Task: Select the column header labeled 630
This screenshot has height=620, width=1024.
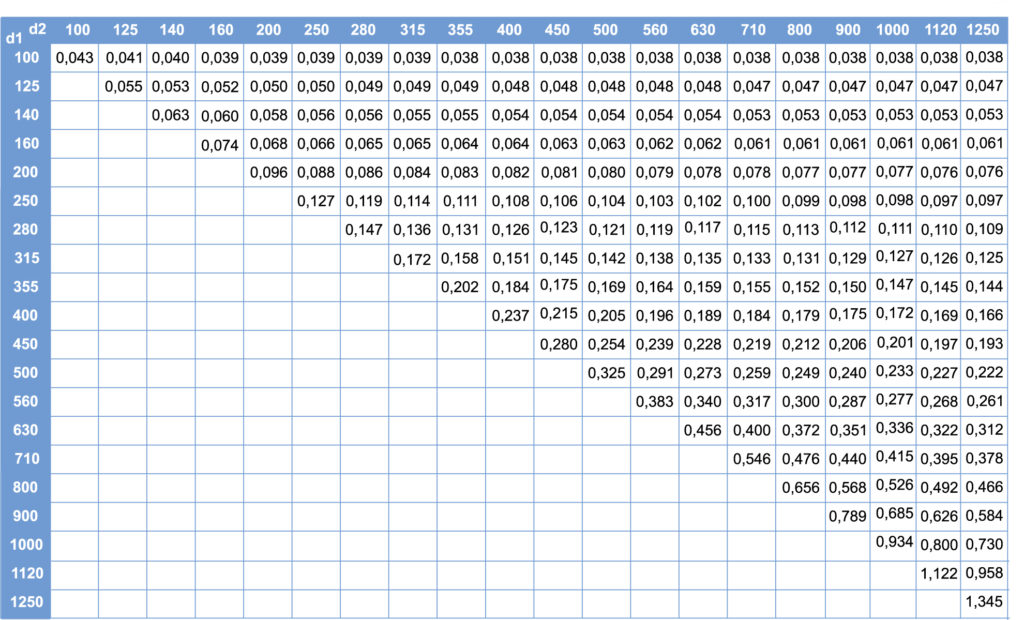Action: [703, 30]
